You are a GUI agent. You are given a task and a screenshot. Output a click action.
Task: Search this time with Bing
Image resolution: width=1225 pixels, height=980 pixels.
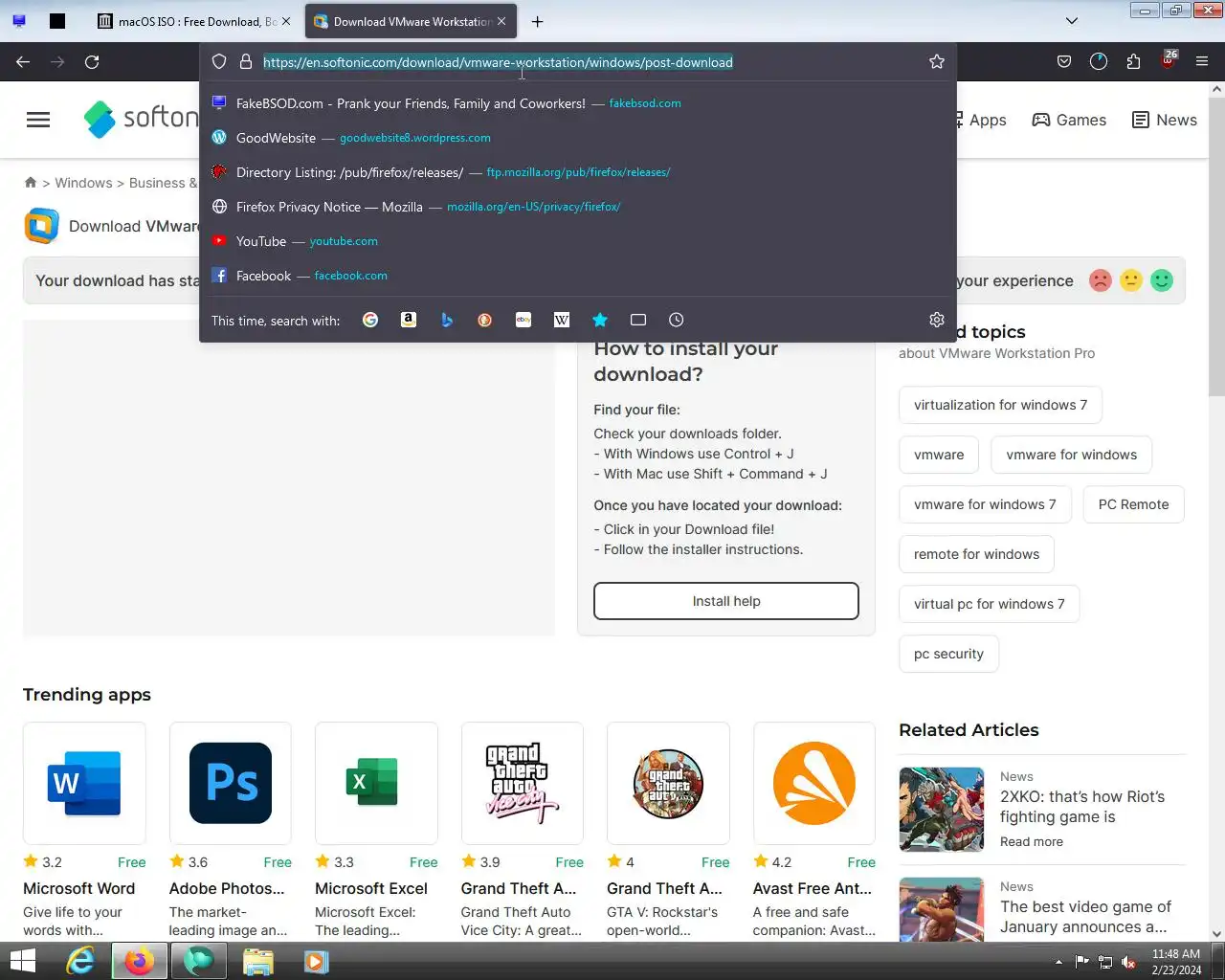pos(447,320)
